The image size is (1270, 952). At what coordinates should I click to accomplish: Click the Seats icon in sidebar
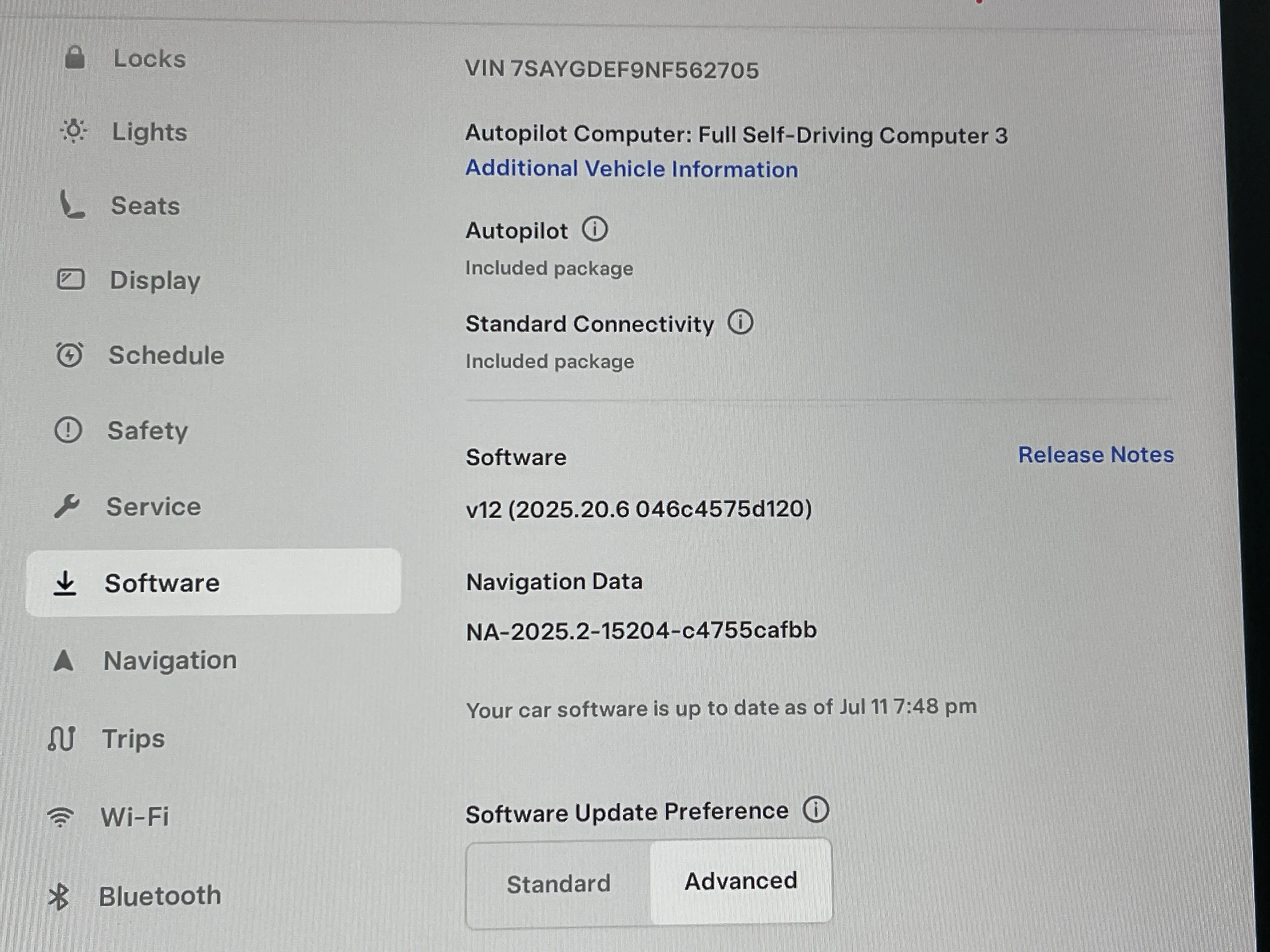pos(72,205)
